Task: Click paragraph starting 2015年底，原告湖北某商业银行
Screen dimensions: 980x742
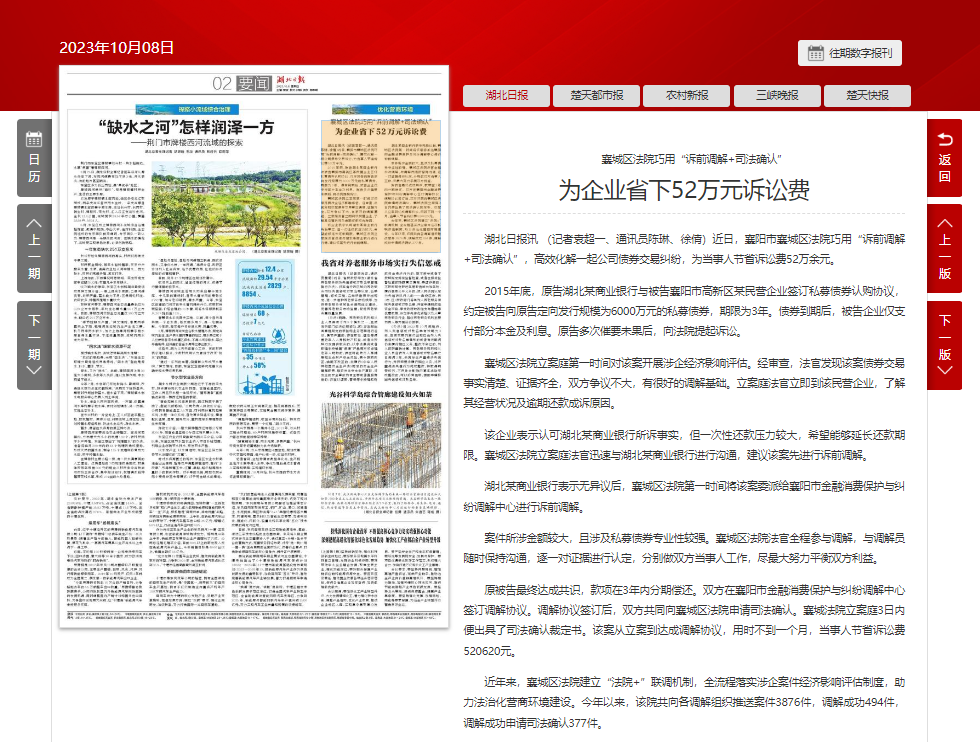Action: (x=684, y=311)
